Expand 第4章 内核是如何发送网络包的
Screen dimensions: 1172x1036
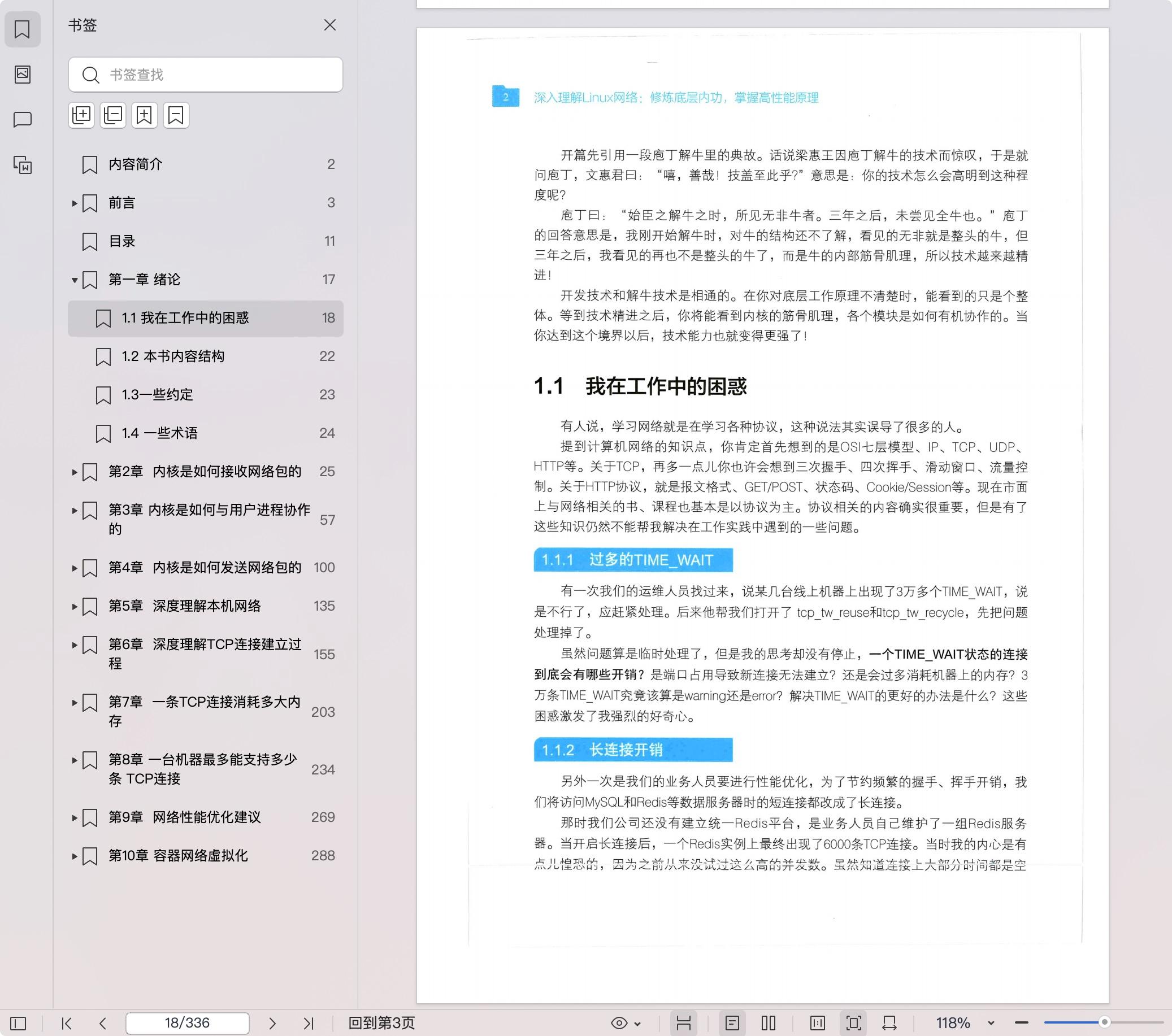[x=75, y=568]
